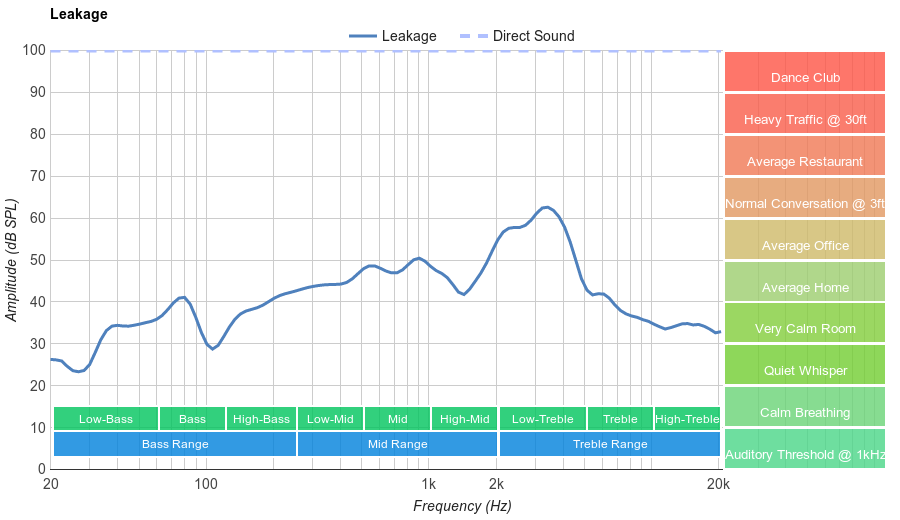Click the green Mid band label
The height and width of the screenshot is (520, 900).
[397, 419]
